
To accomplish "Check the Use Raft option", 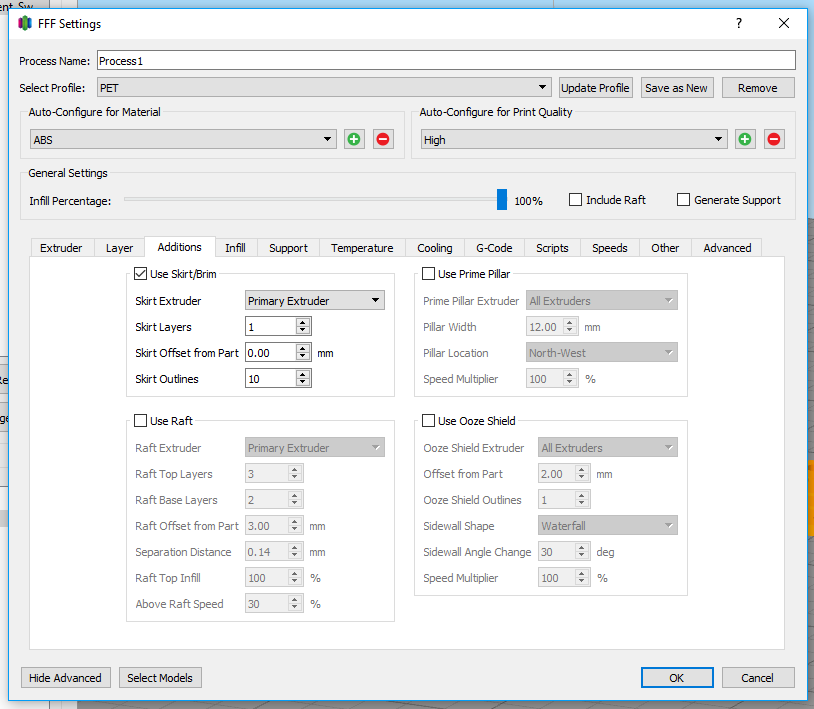I will [x=140, y=420].
